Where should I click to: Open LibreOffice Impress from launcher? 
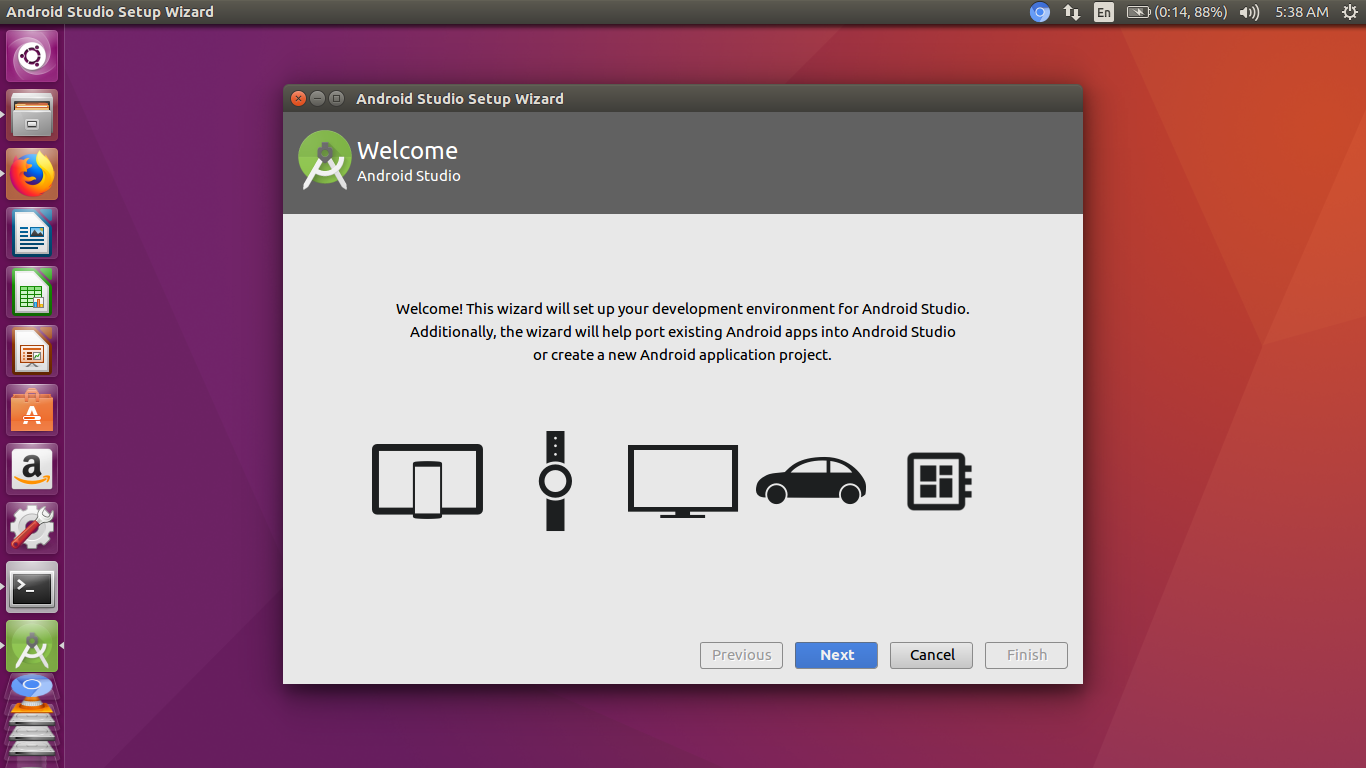click(32, 351)
